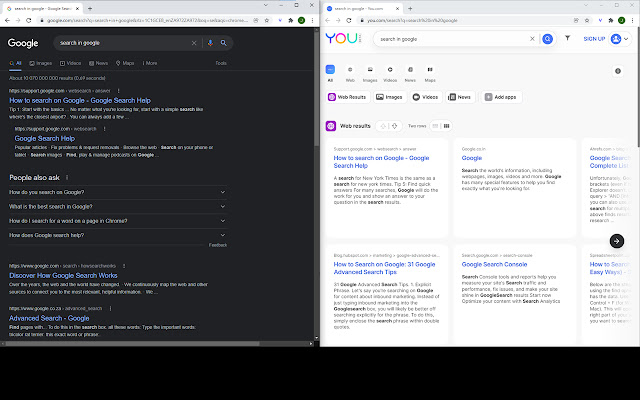Click into You.com search input field

click(451, 39)
